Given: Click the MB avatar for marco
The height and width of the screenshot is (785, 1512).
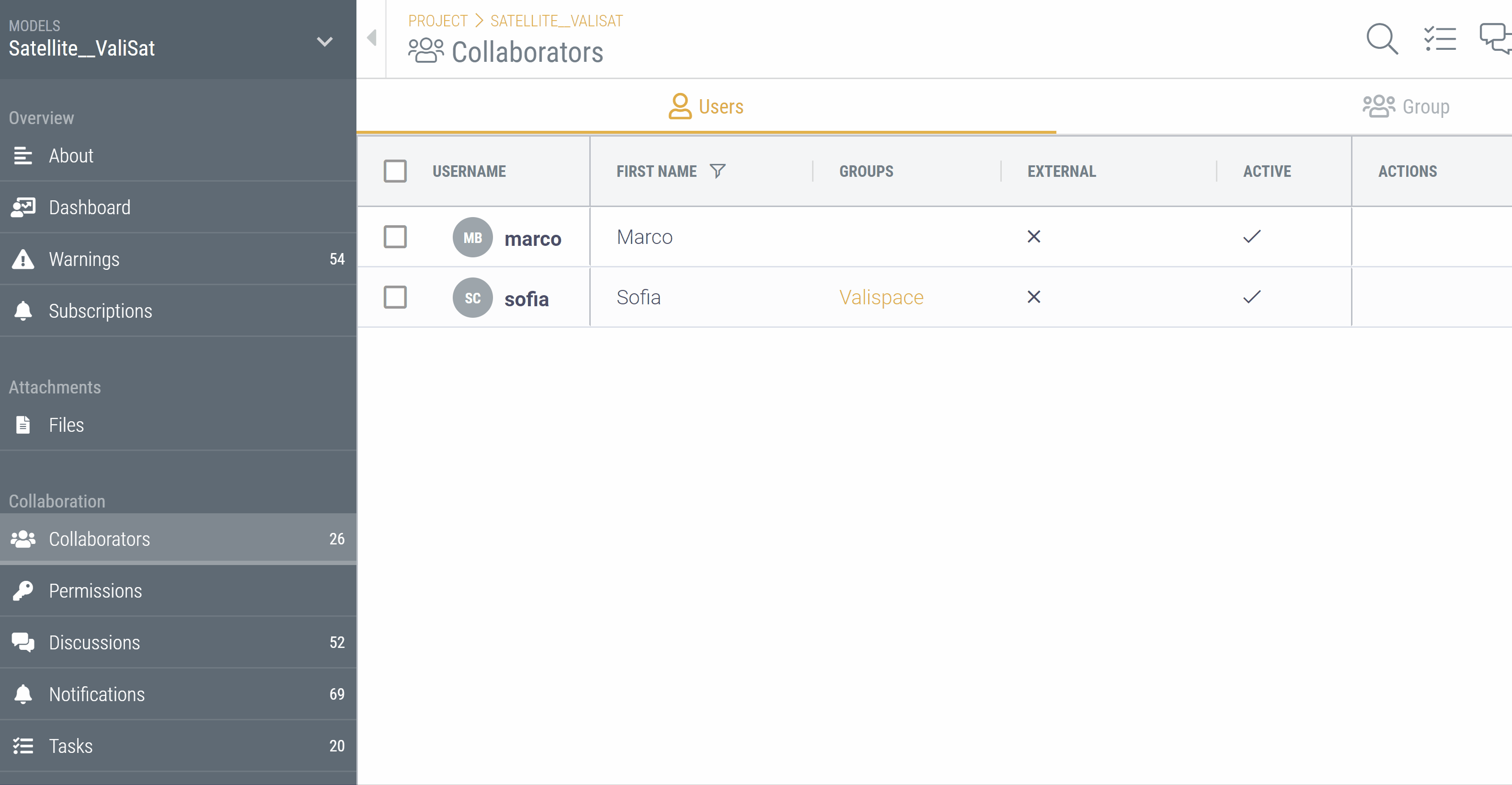Looking at the screenshot, I should click(x=472, y=237).
